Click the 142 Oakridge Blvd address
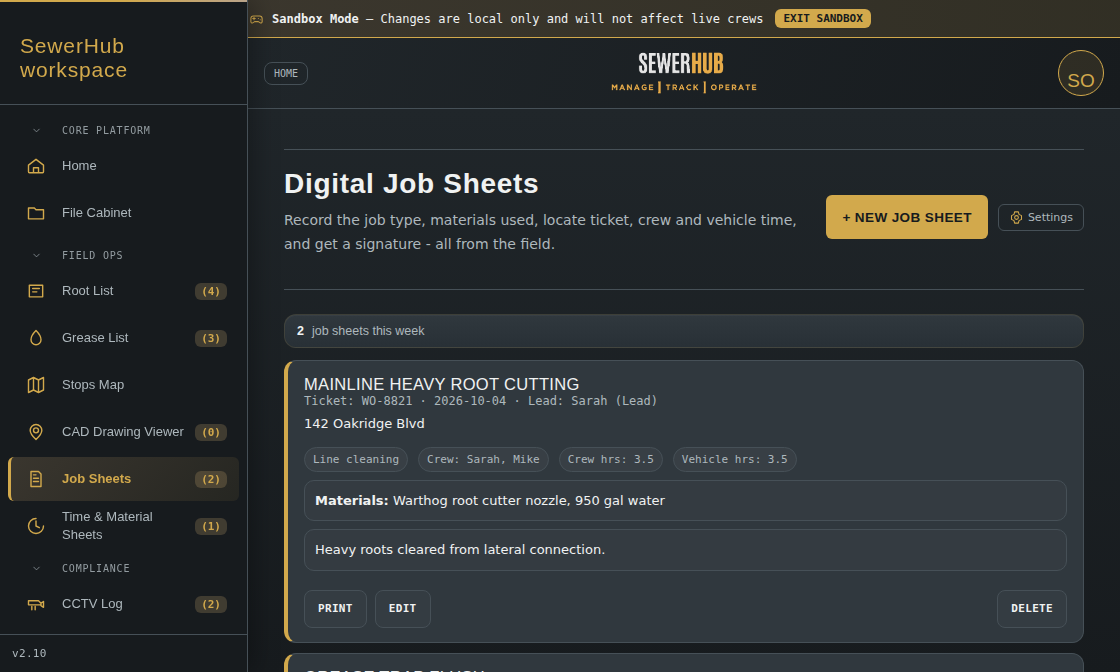1120x672 pixels. click(364, 423)
